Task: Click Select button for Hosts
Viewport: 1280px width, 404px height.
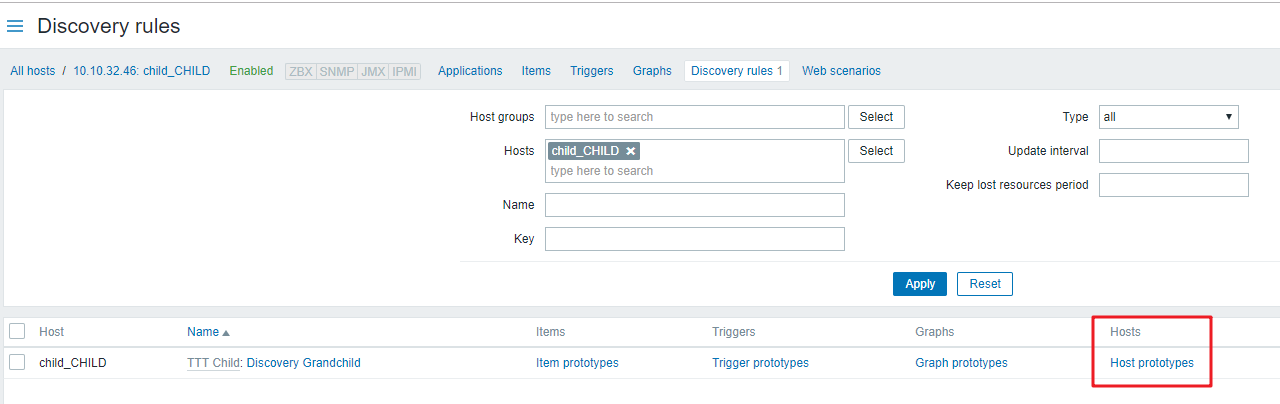Action: click(876, 150)
